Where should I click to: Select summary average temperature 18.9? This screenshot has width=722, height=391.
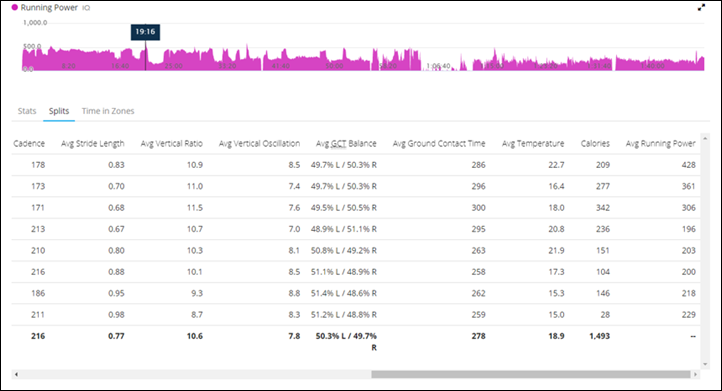(556, 336)
